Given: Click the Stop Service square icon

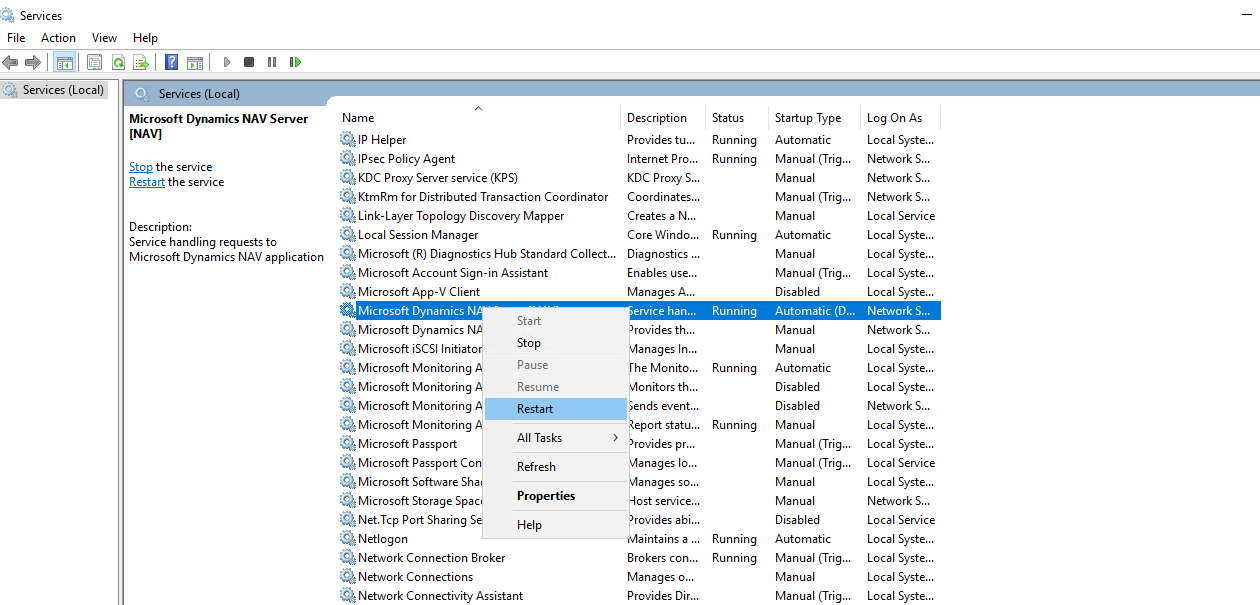Looking at the screenshot, I should click(x=249, y=62).
